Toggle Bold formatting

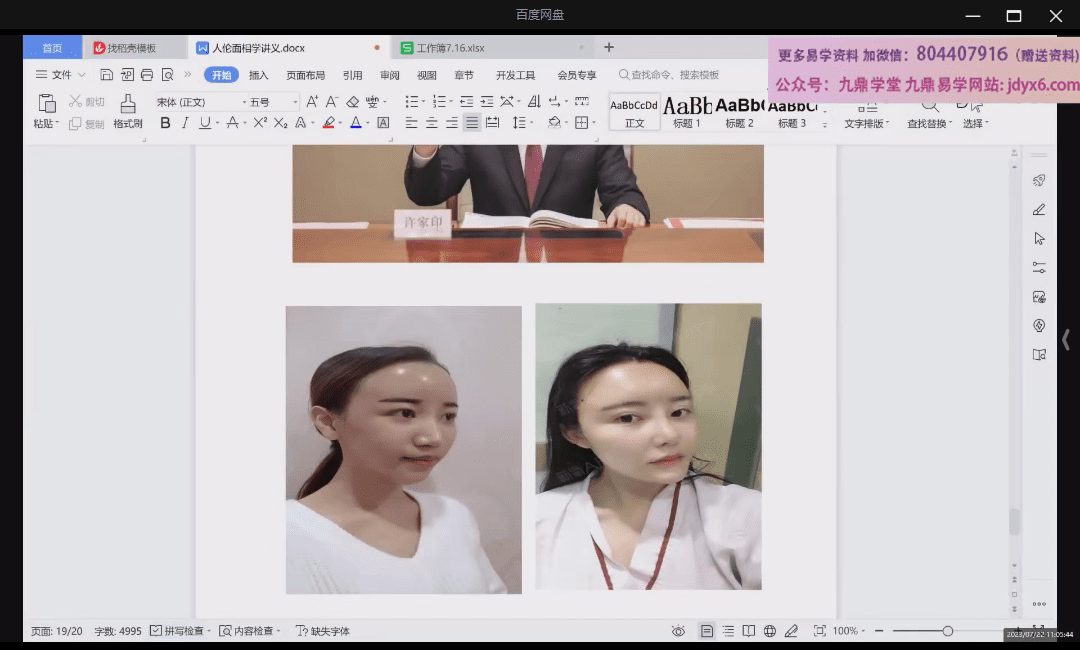point(165,123)
